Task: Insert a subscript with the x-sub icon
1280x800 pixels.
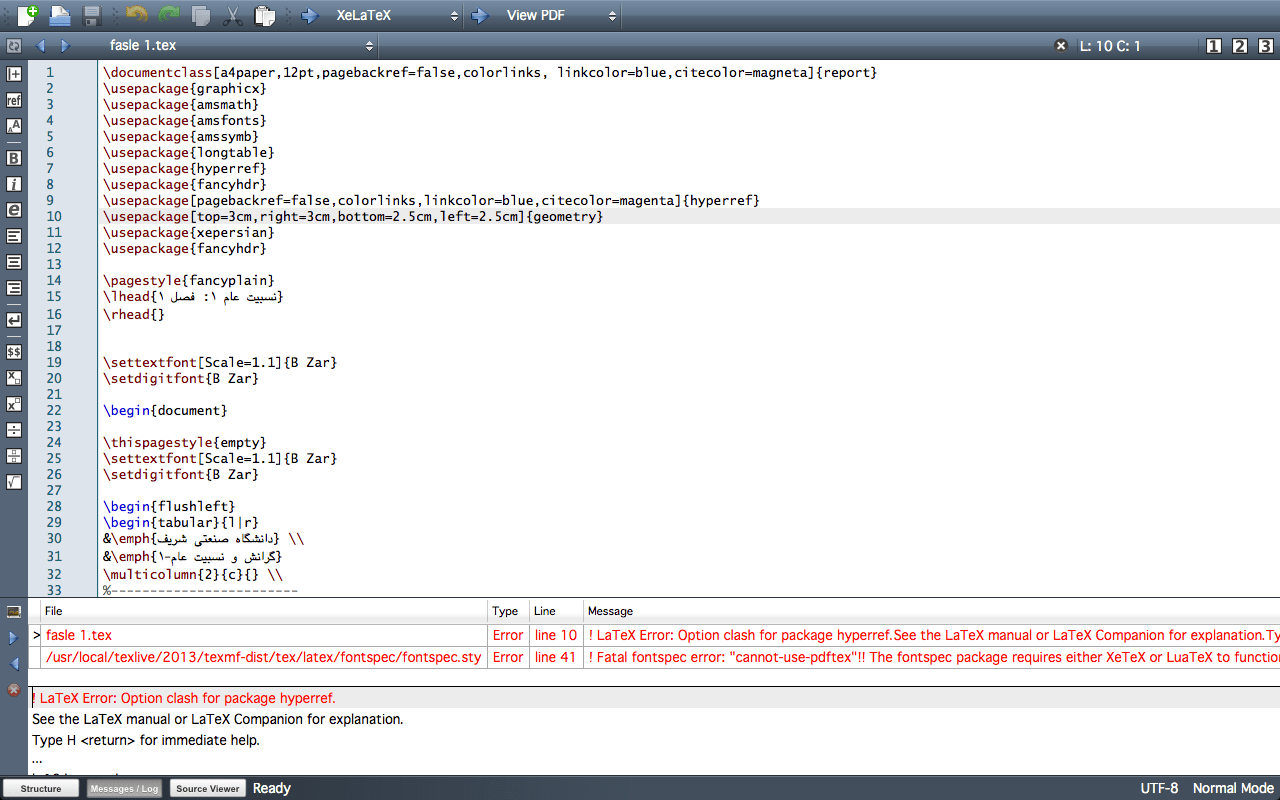Action: pyautogui.click(x=13, y=377)
